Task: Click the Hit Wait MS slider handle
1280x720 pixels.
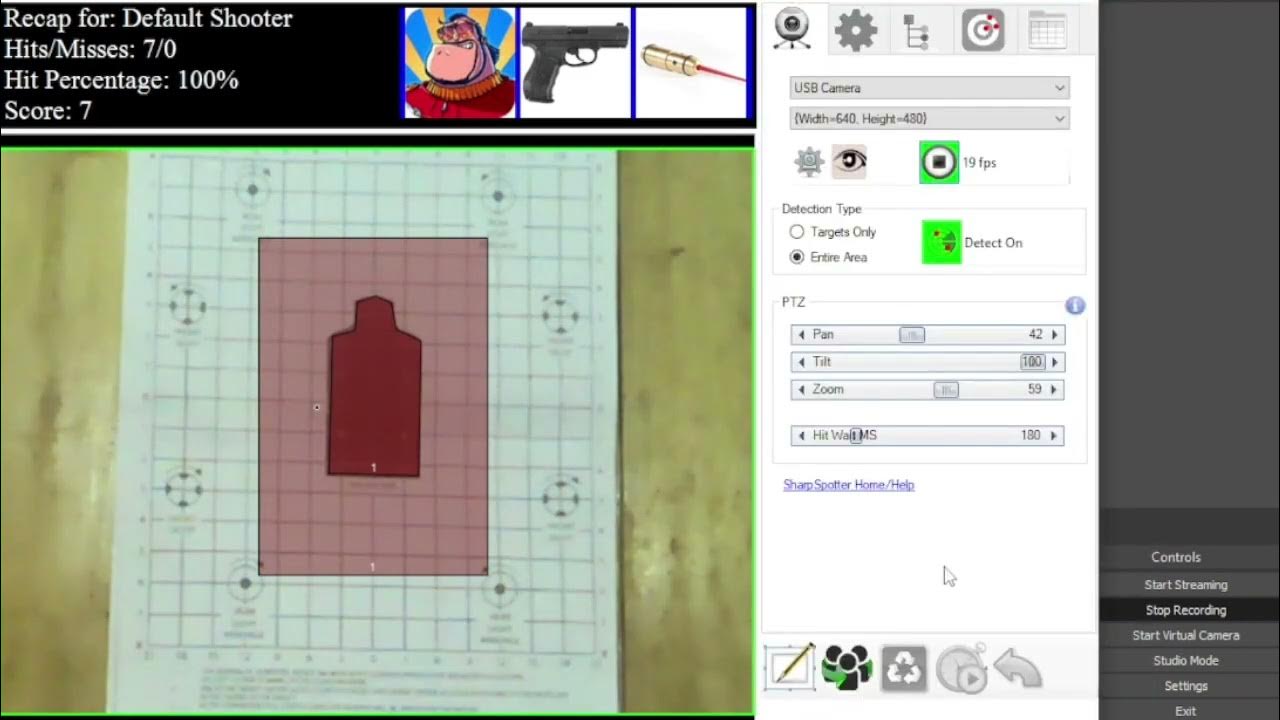Action: point(856,436)
